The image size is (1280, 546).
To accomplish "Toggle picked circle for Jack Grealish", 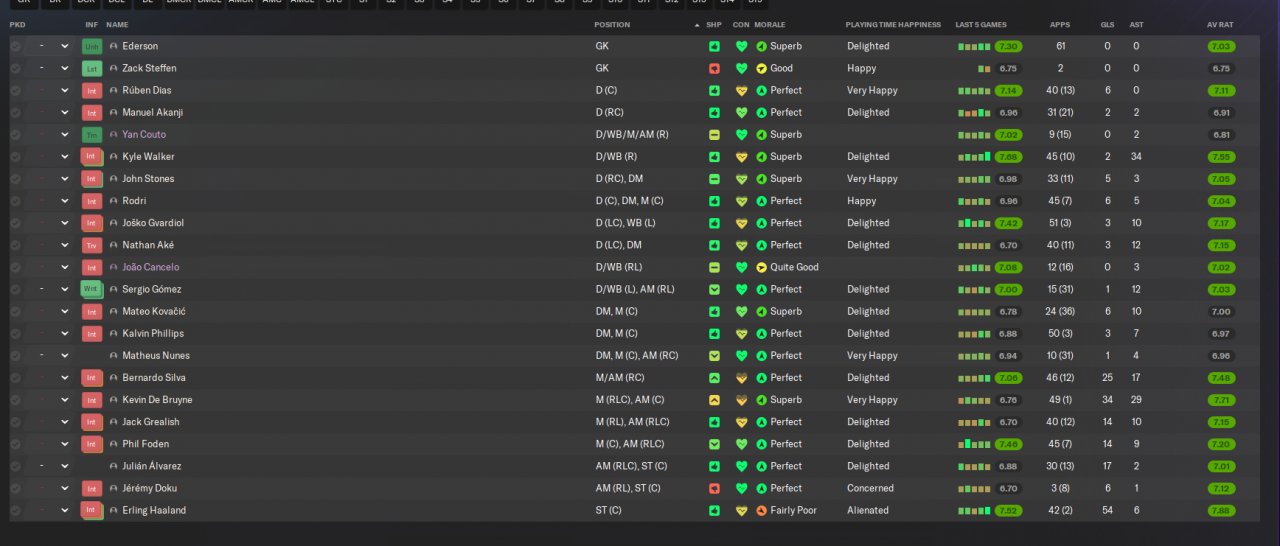I will 15,422.
